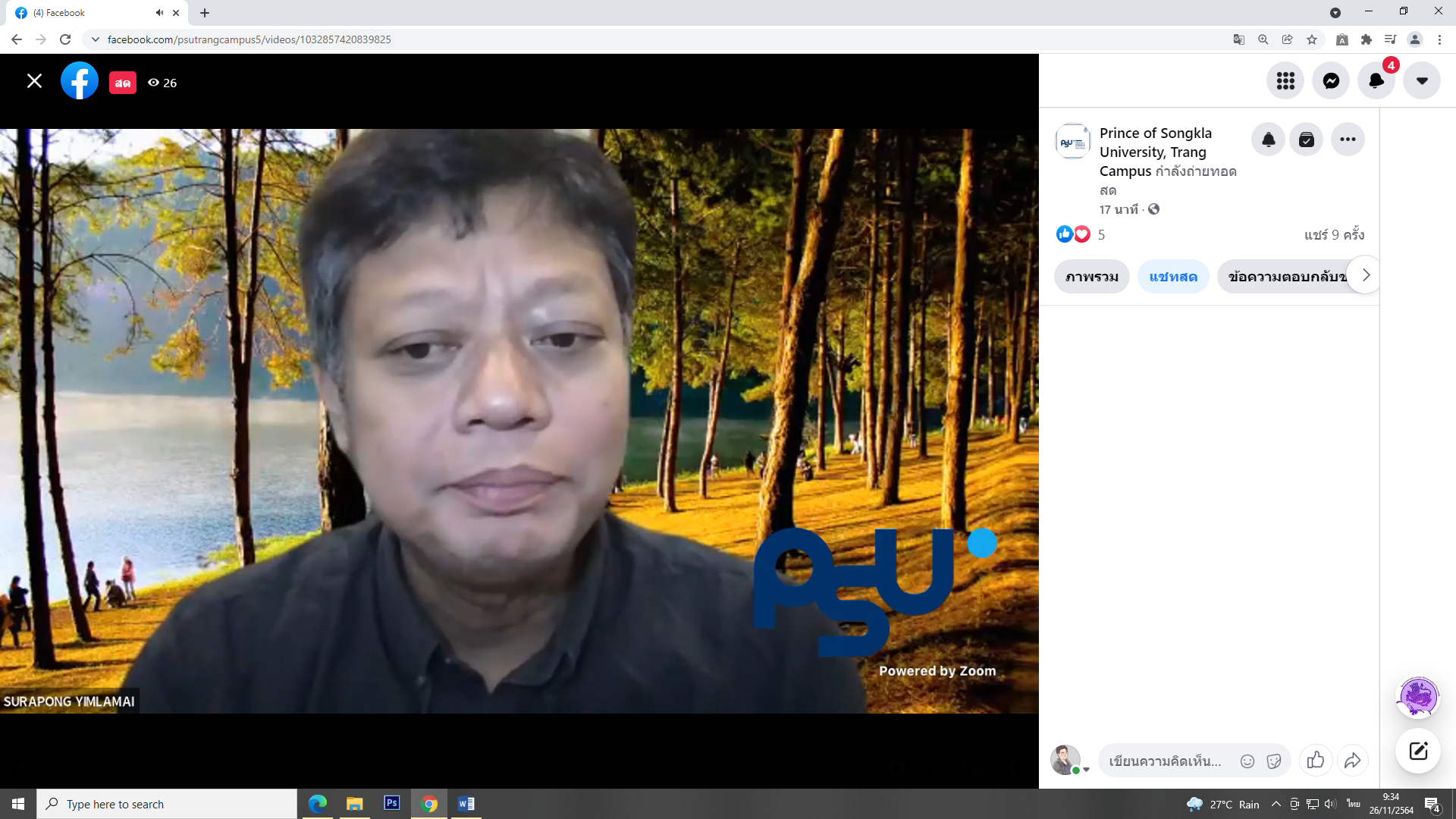Open the emoji picker in the comment box

[x=1247, y=761]
